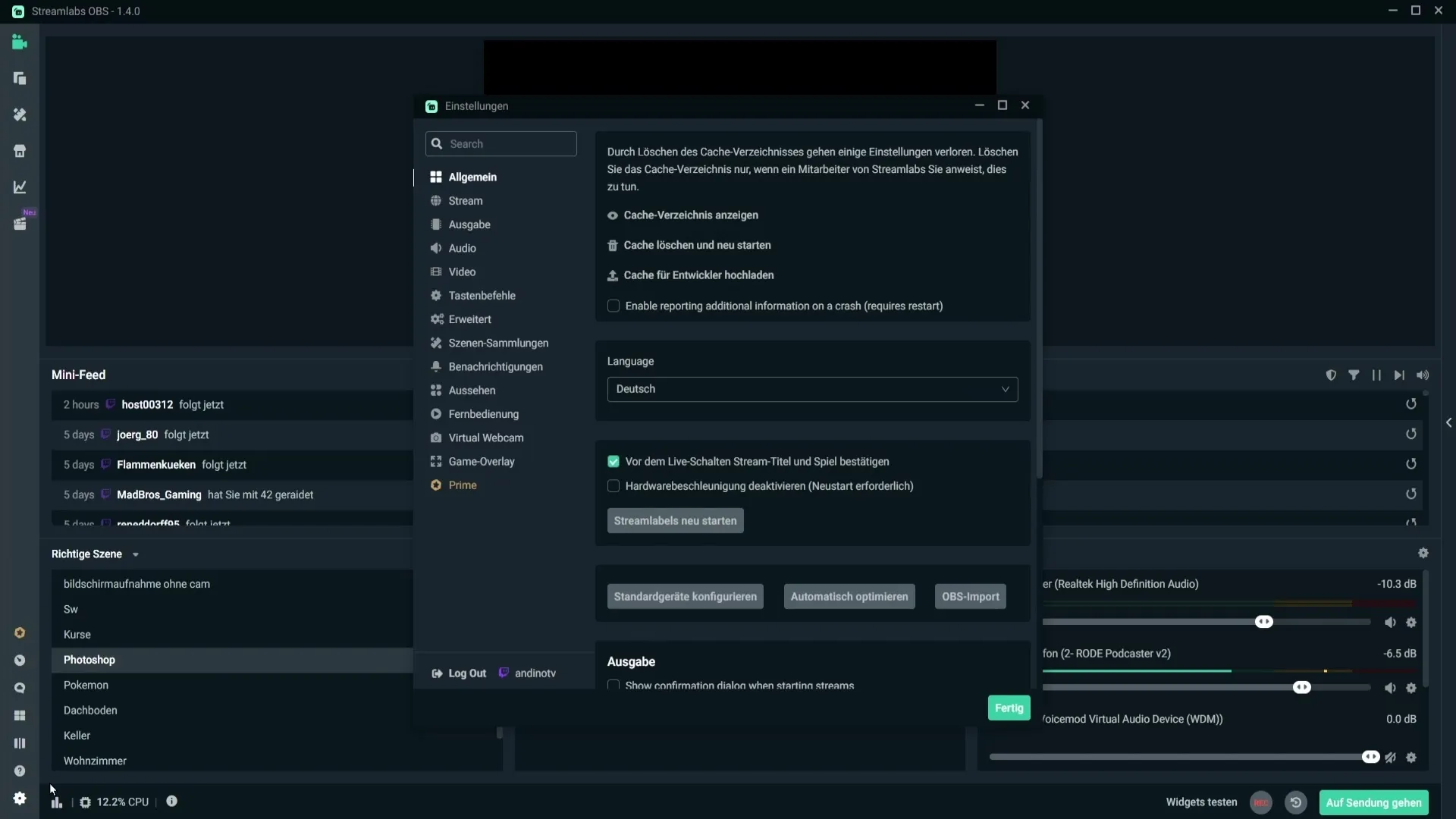Click Log Out in settings window
Viewport: 1456px width, 819px height.
460,673
